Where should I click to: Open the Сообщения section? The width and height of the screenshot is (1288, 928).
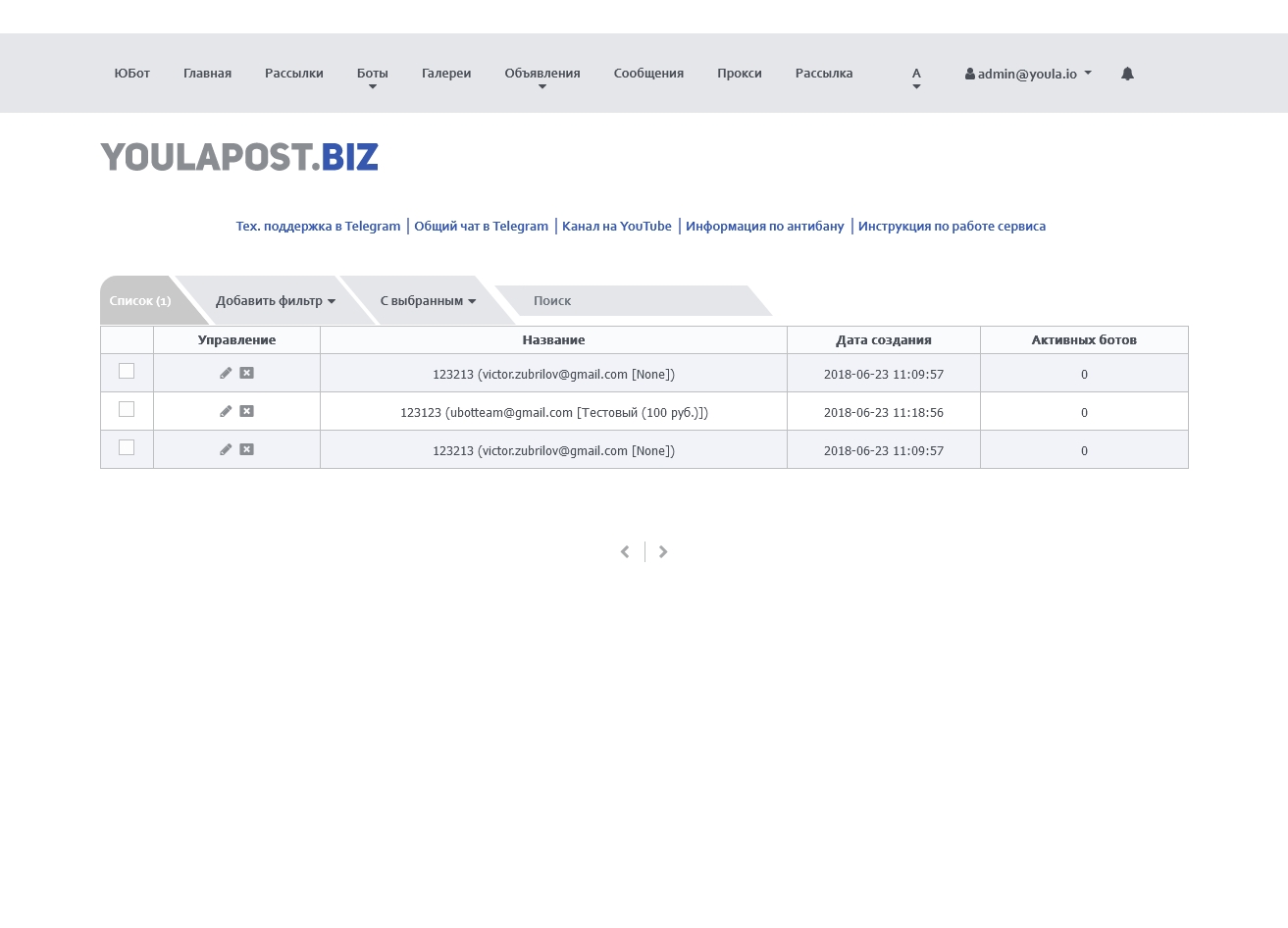(x=648, y=73)
